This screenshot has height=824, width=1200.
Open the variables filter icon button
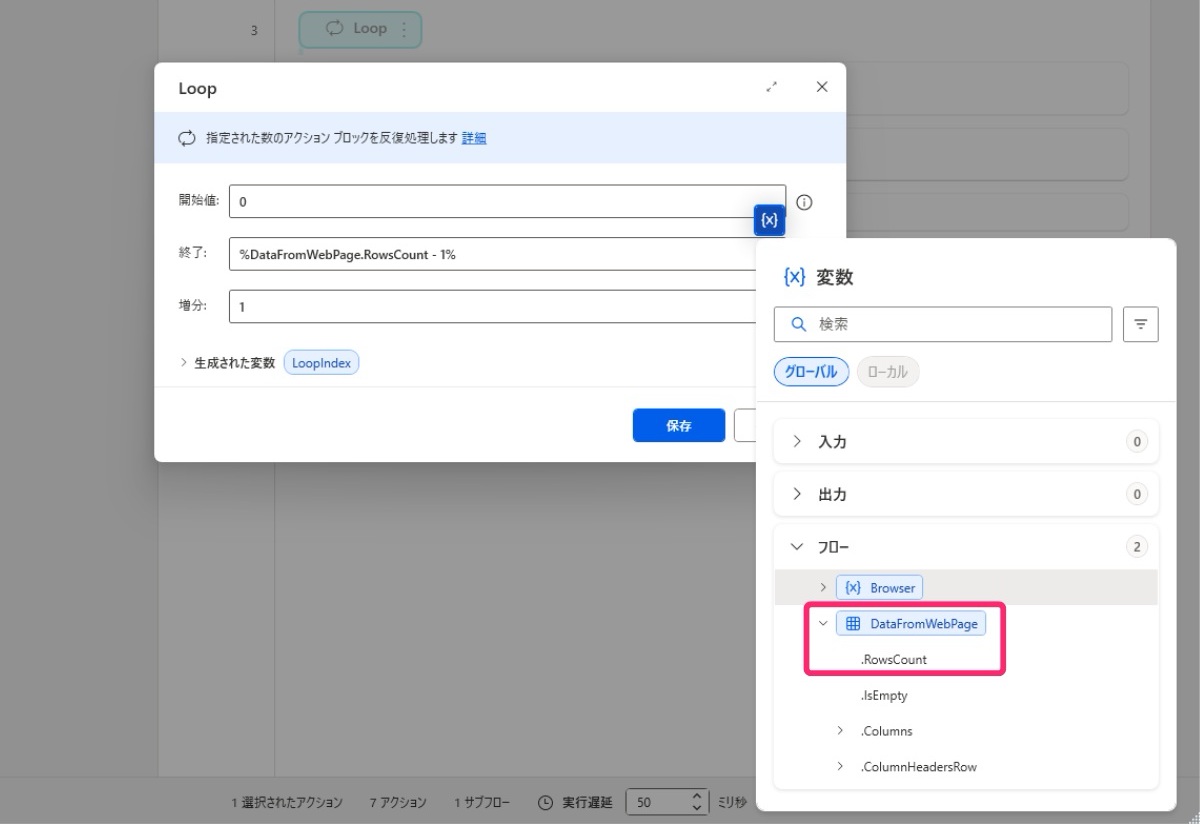click(x=1141, y=324)
